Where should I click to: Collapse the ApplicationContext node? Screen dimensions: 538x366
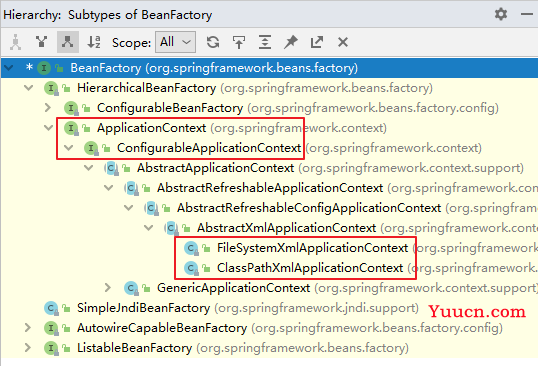pos(49,128)
